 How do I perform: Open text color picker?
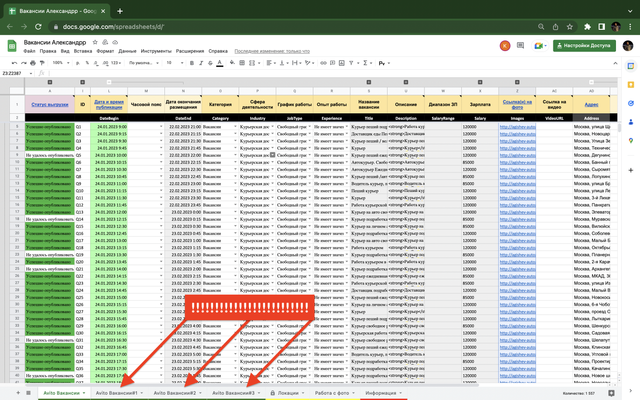click(x=220, y=63)
